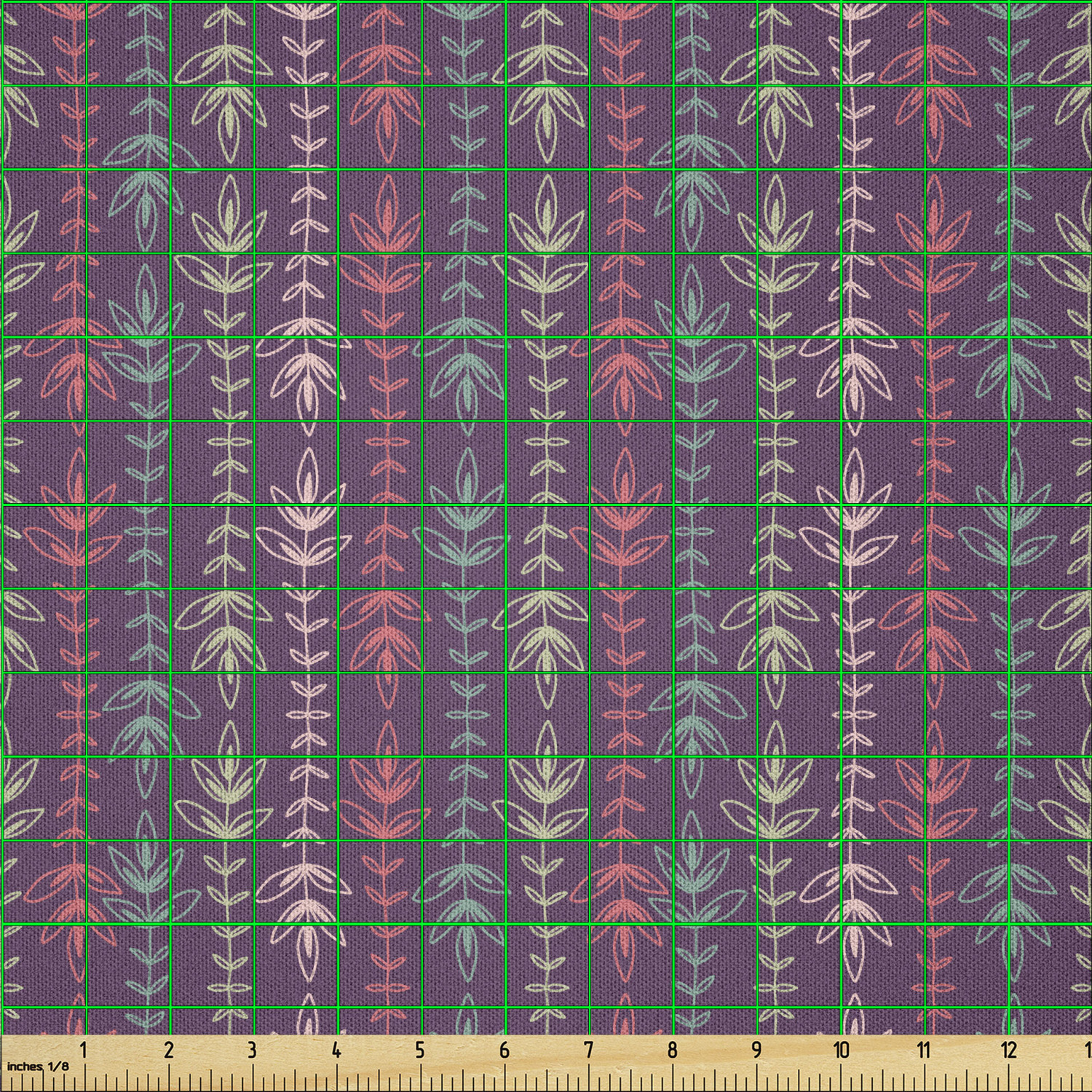Click the number 8 on the ruler
The width and height of the screenshot is (1092, 1092).
(672, 1050)
